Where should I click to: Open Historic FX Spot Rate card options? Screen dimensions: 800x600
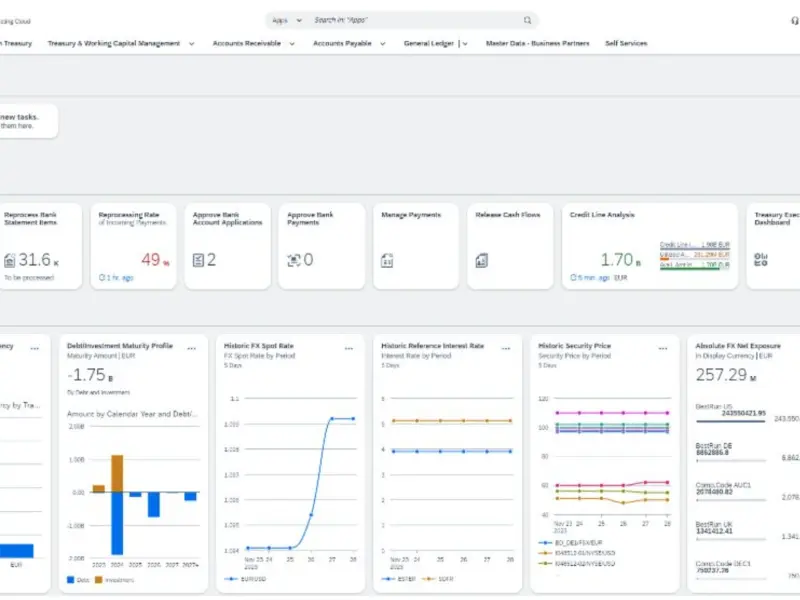coord(349,348)
